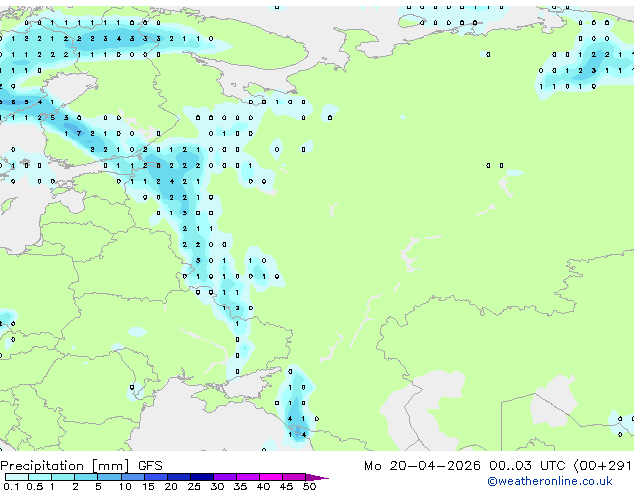Select the 30–35 mm purple legend swatch

click(x=224, y=477)
